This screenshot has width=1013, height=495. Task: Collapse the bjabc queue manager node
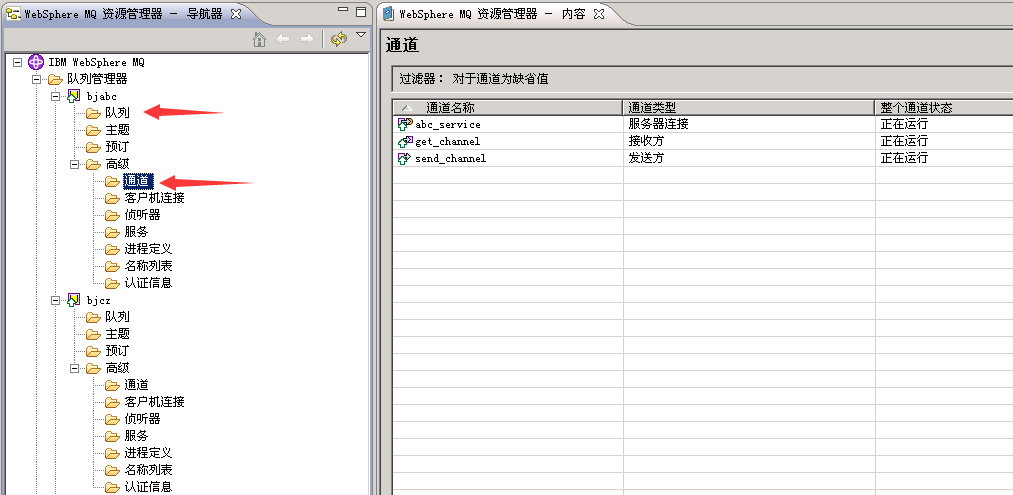tap(56, 96)
